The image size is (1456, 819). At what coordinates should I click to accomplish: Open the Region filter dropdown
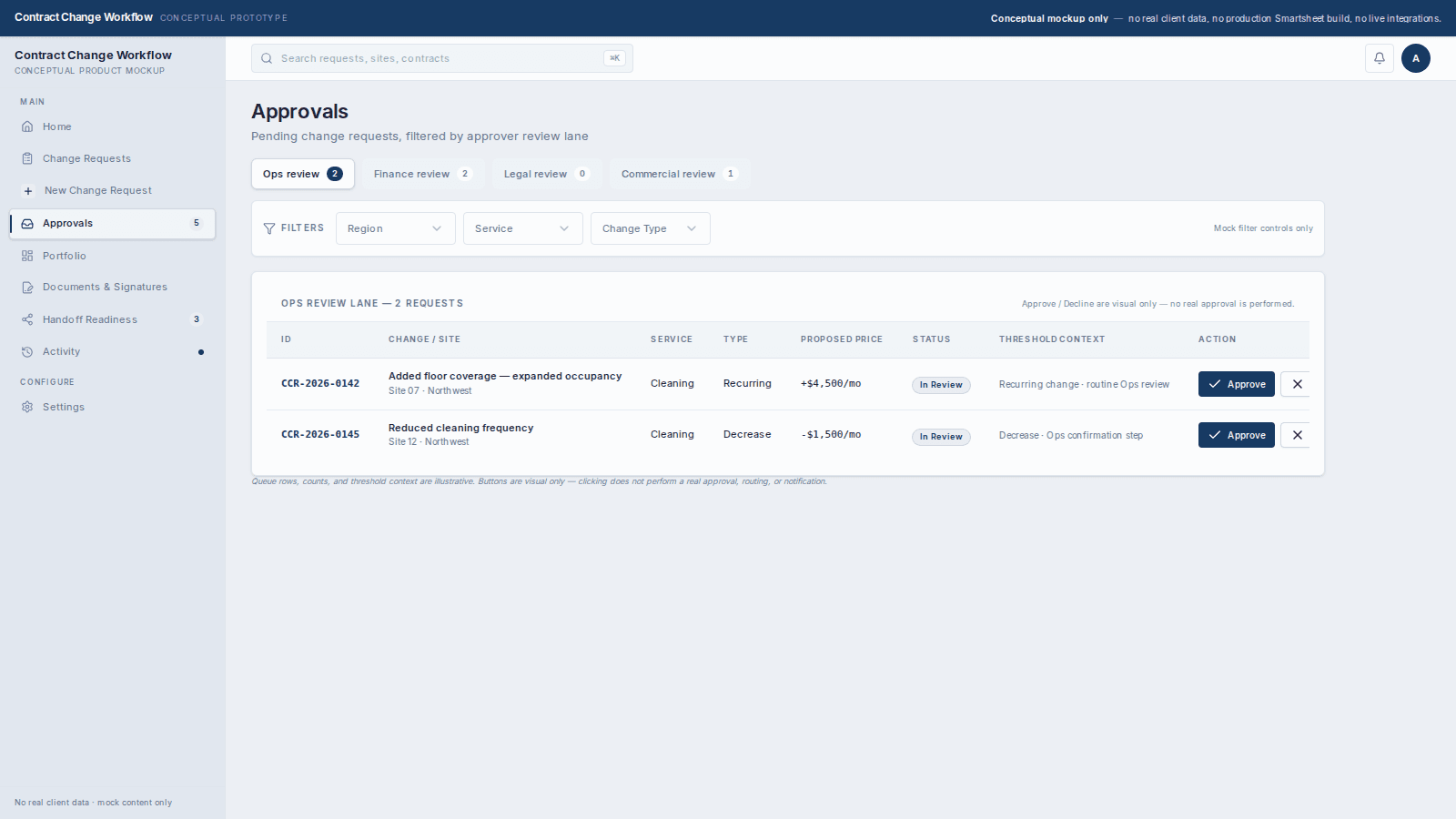[395, 228]
